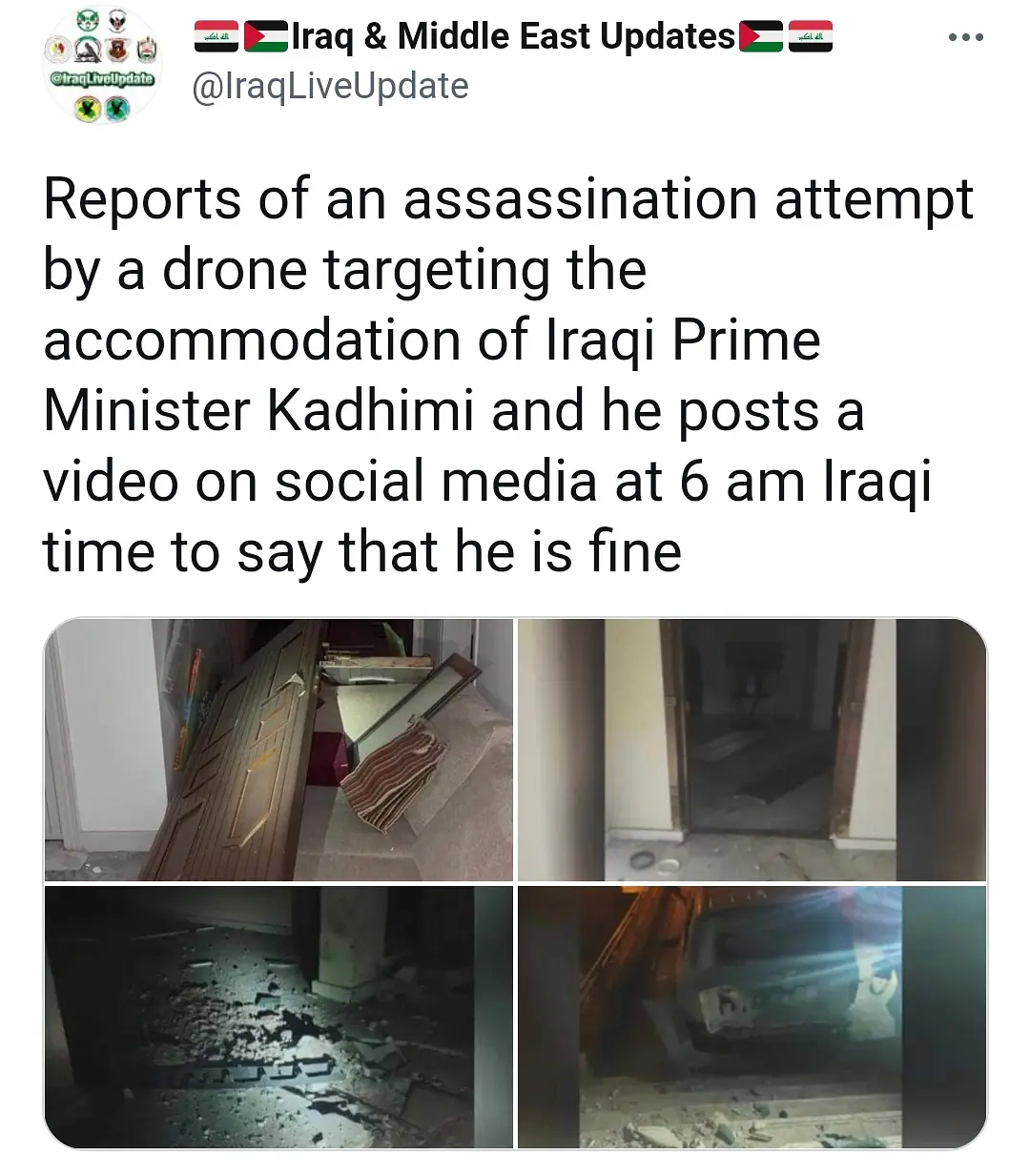Viewport: 1030px width, 1176px height.
Task: Click "6 am Iraqi" in the tweet text
Action: tap(806, 482)
